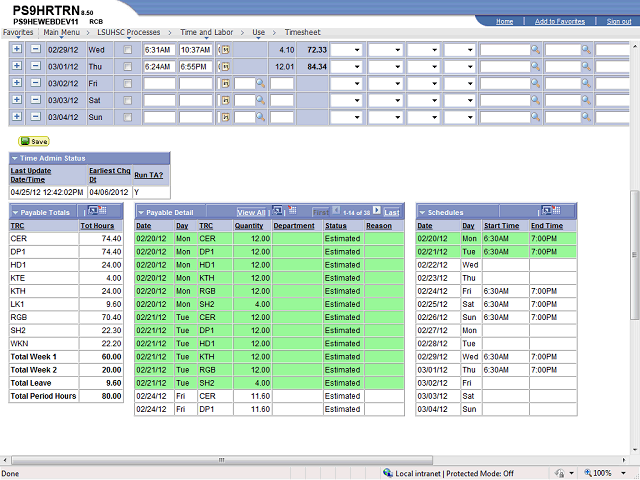
Task: Click download grid icon in Payable Detail header
Action: pyautogui.click(x=292, y=211)
